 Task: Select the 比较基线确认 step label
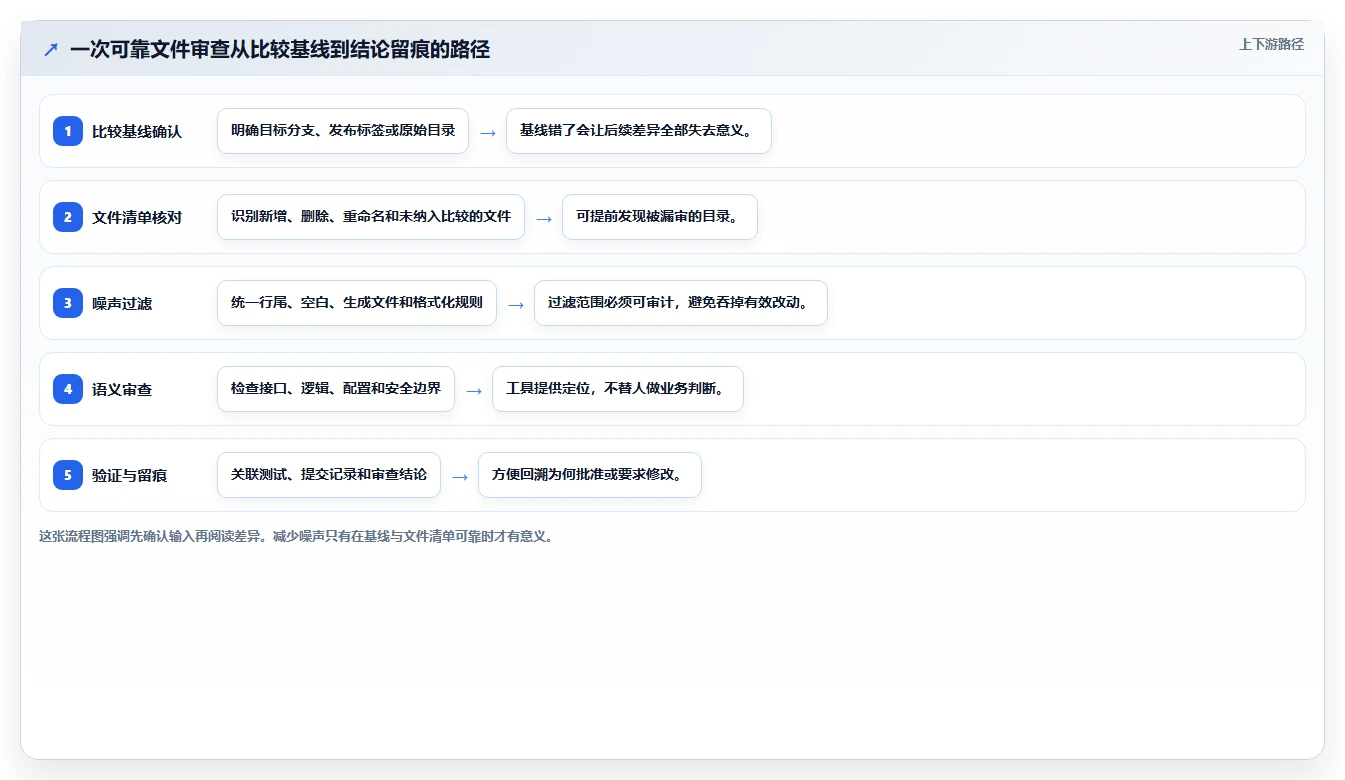(137, 131)
